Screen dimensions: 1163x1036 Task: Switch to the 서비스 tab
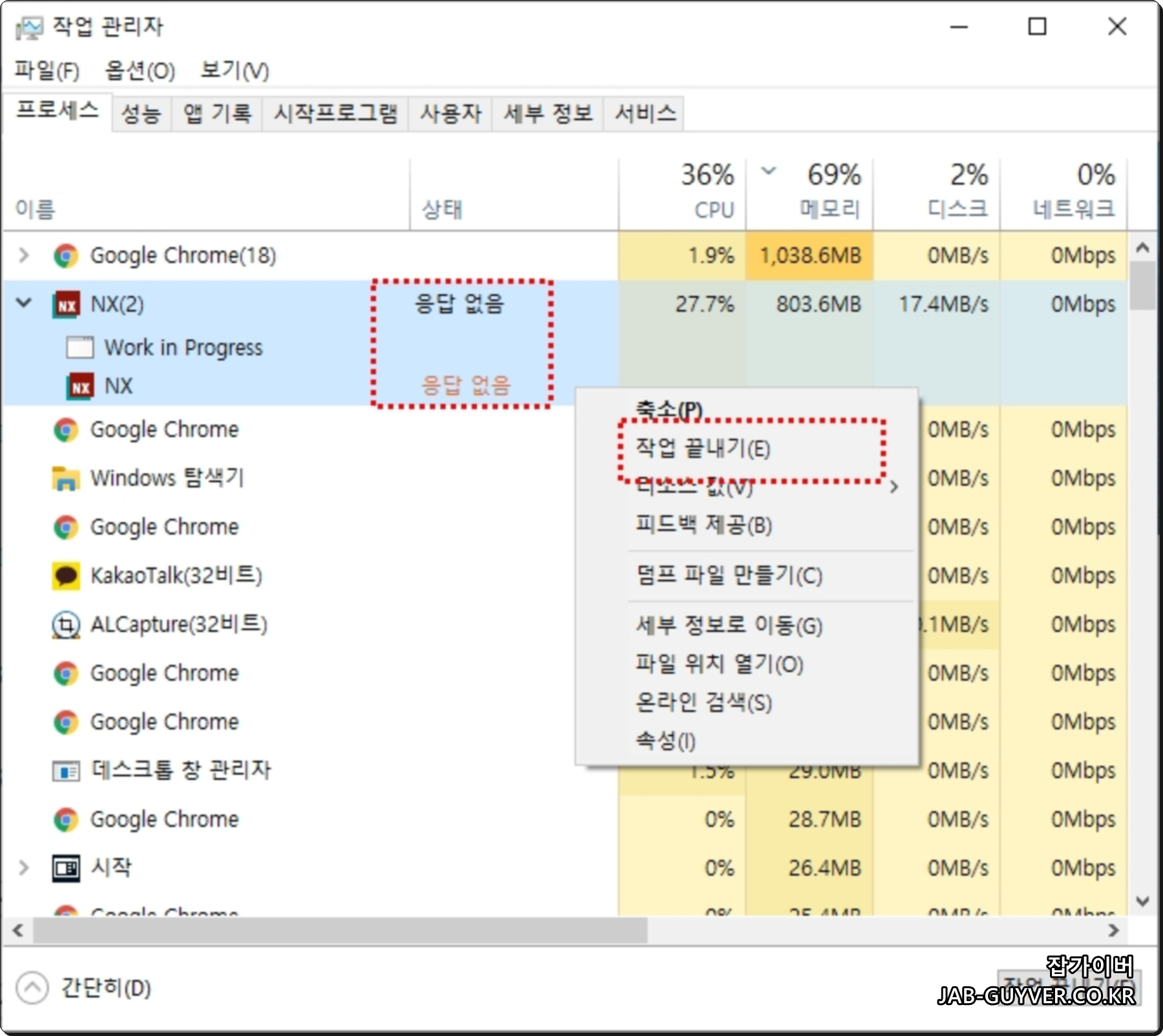coord(644,114)
